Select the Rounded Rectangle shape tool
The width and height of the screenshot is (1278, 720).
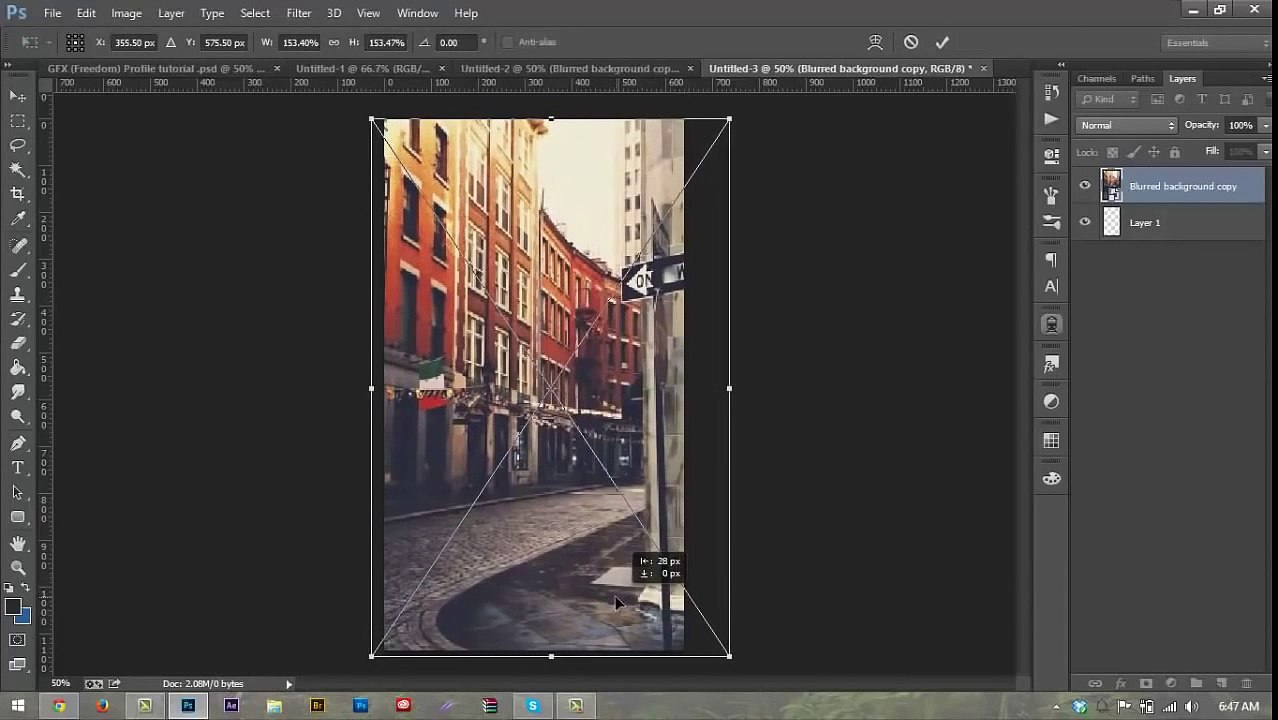tap(18, 517)
